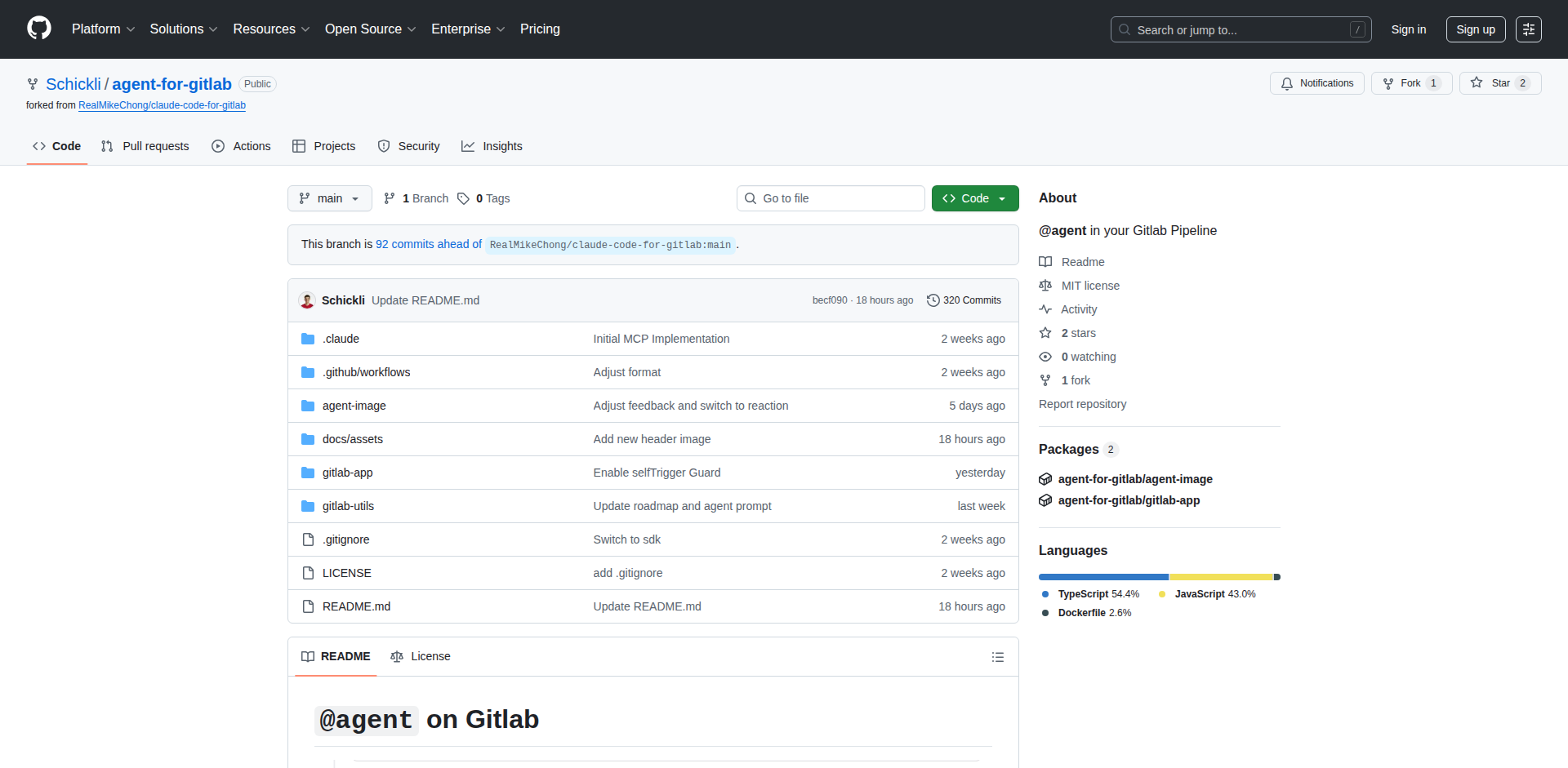Focus the Search or jump to field
Screen dimensions: 1568x768
(1241, 29)
